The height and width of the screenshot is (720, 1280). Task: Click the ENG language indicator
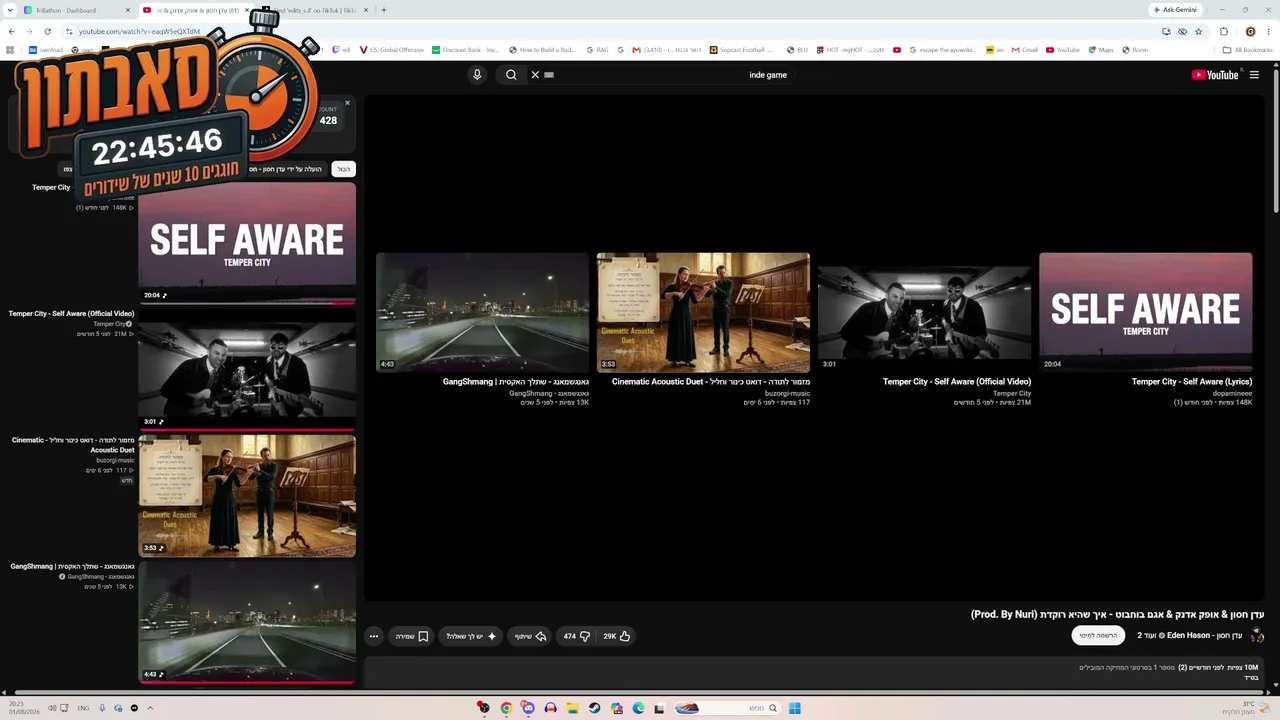click(83, 708)
